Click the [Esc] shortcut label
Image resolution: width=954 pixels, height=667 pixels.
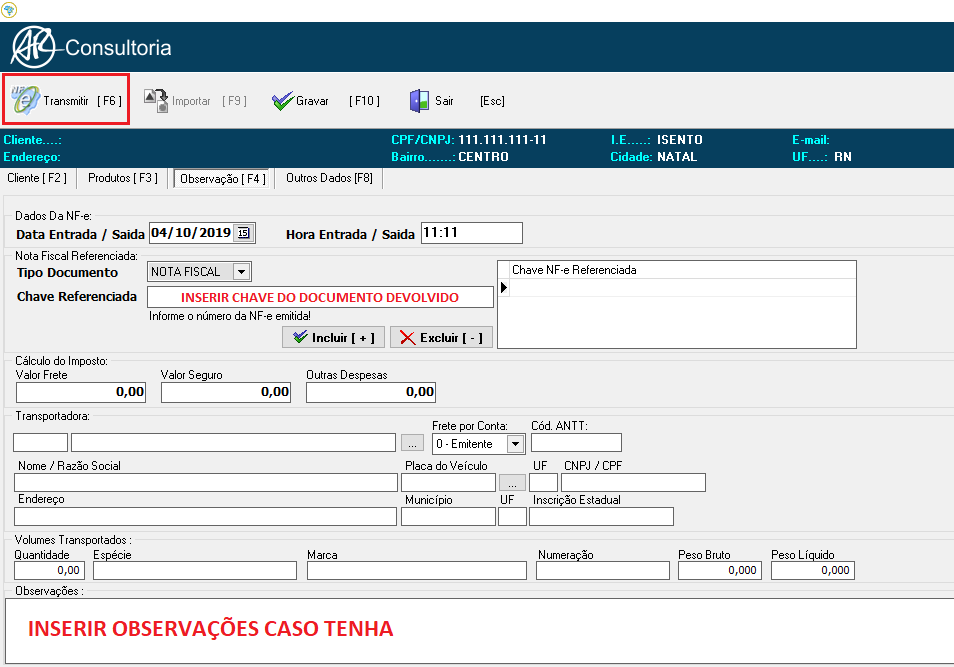(x=492, y=101)
